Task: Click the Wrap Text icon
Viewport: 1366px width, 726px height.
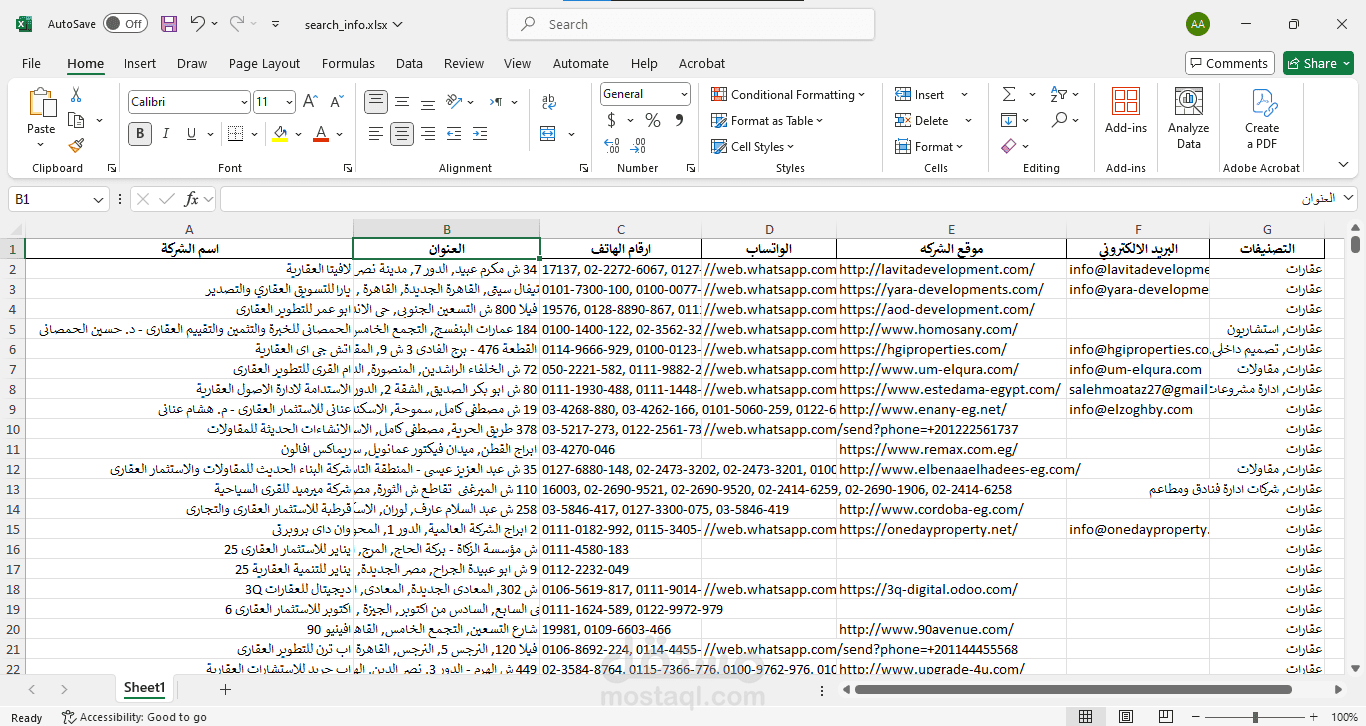Action: click(x=549, y=102)
